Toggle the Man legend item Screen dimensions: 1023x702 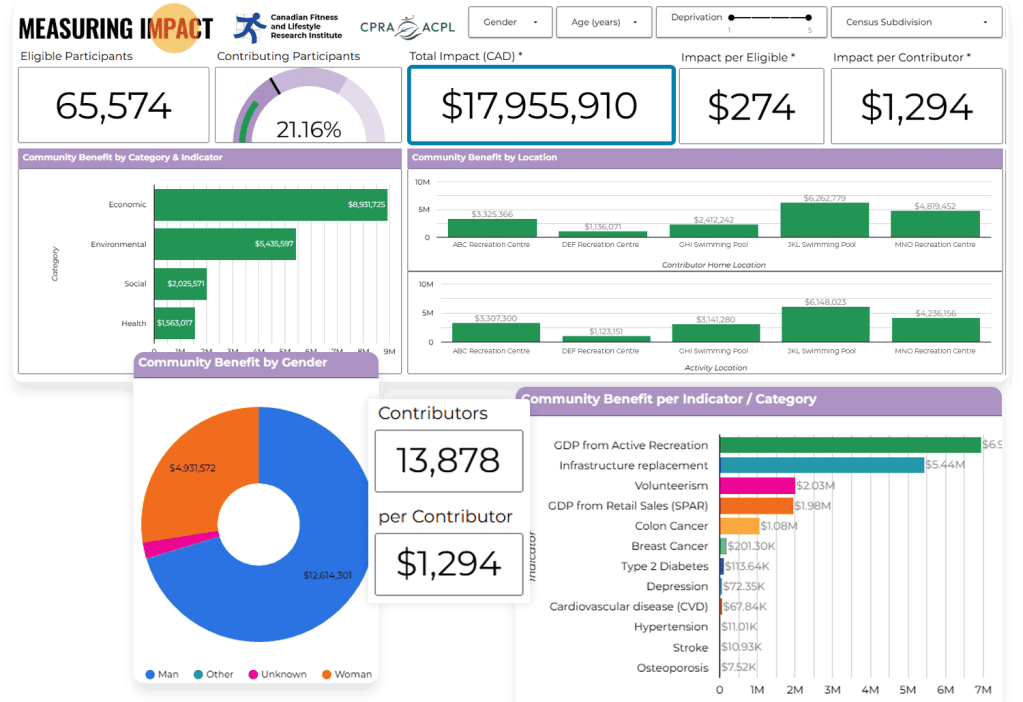coord(162,674)
